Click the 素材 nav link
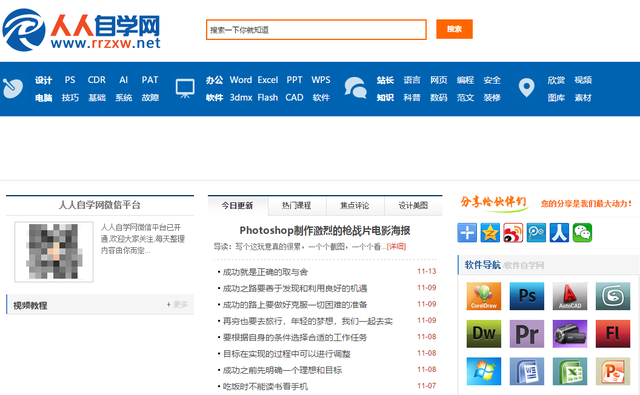This screenshot has height=395, width=640. click(583, 98)
